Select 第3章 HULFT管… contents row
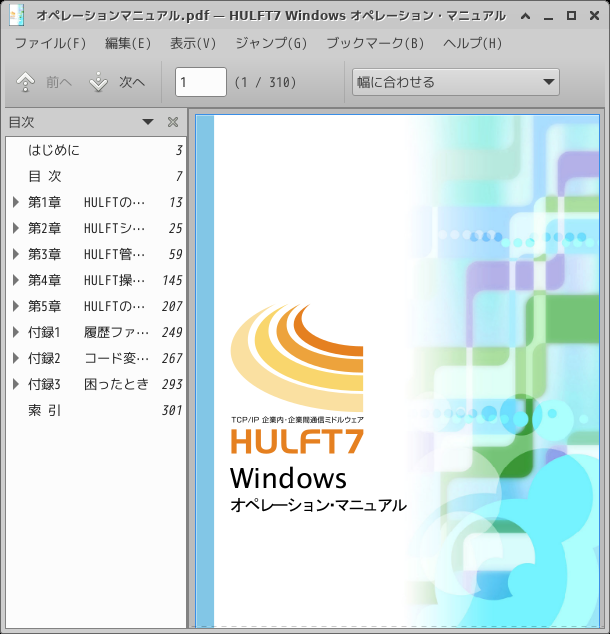610x634 pixels. 96,254
